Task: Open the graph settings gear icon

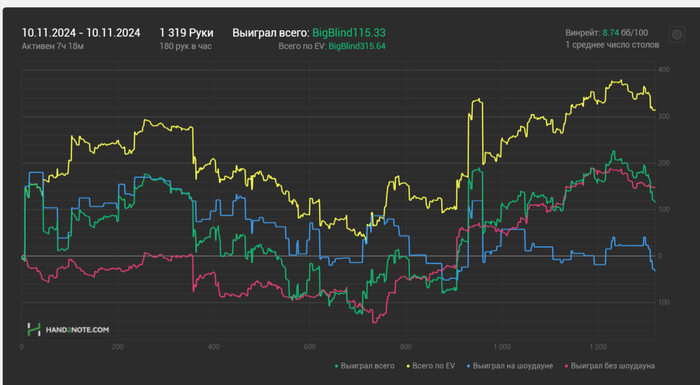Action: coord(677,34)
